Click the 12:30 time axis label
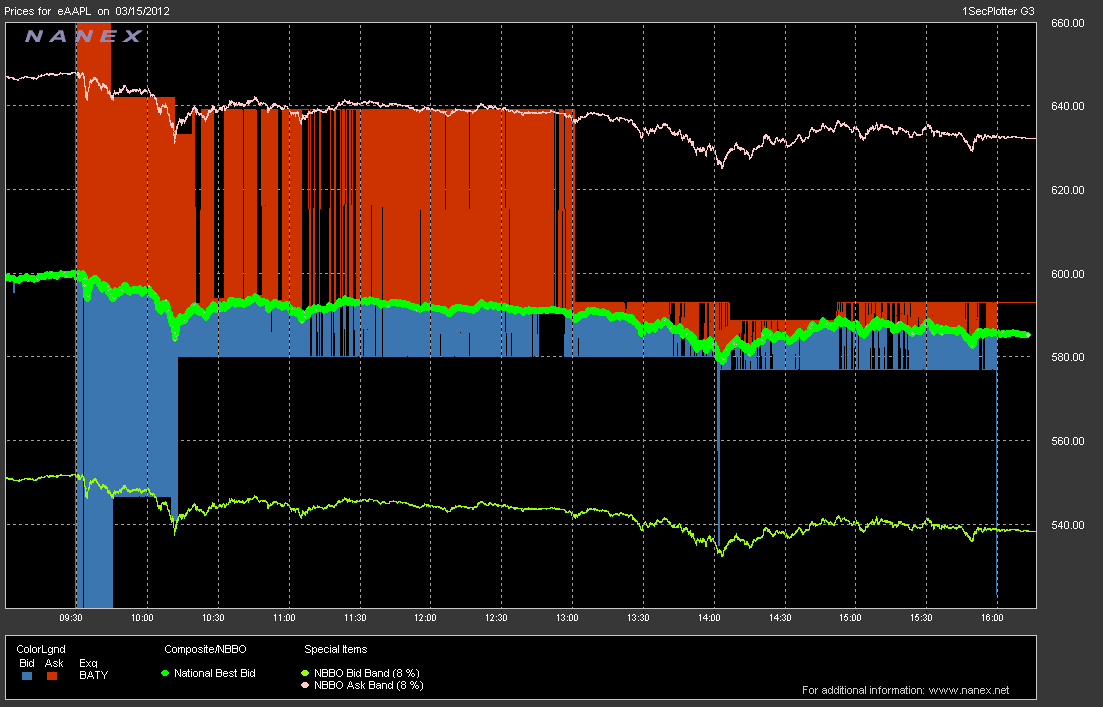Screen dimensions: 1103x707 point(496,618)
